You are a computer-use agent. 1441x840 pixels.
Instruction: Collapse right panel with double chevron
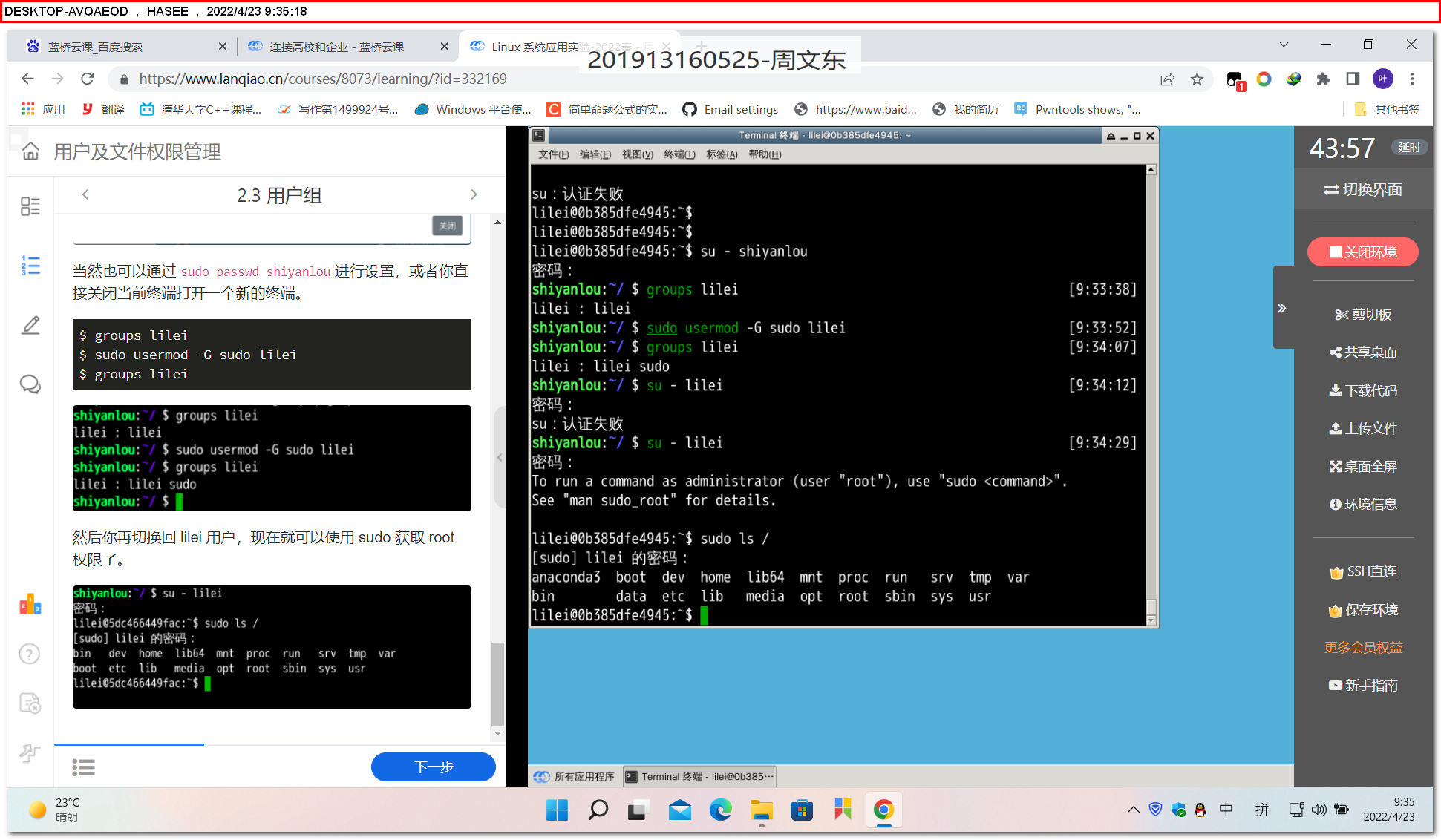pos(1281,308)
